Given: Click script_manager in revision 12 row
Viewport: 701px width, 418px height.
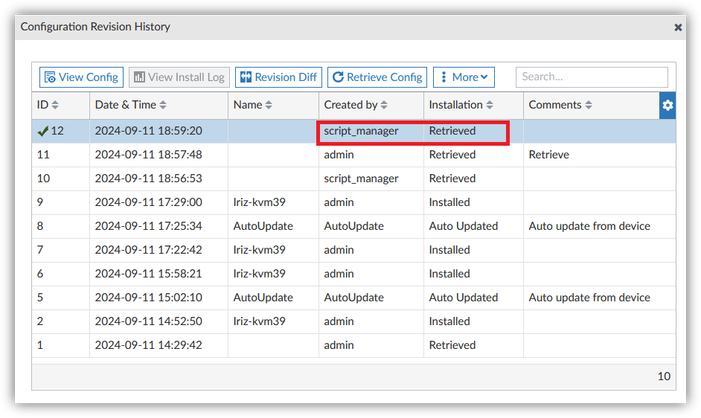Looking at the screenshot, I should pos(361,131).
